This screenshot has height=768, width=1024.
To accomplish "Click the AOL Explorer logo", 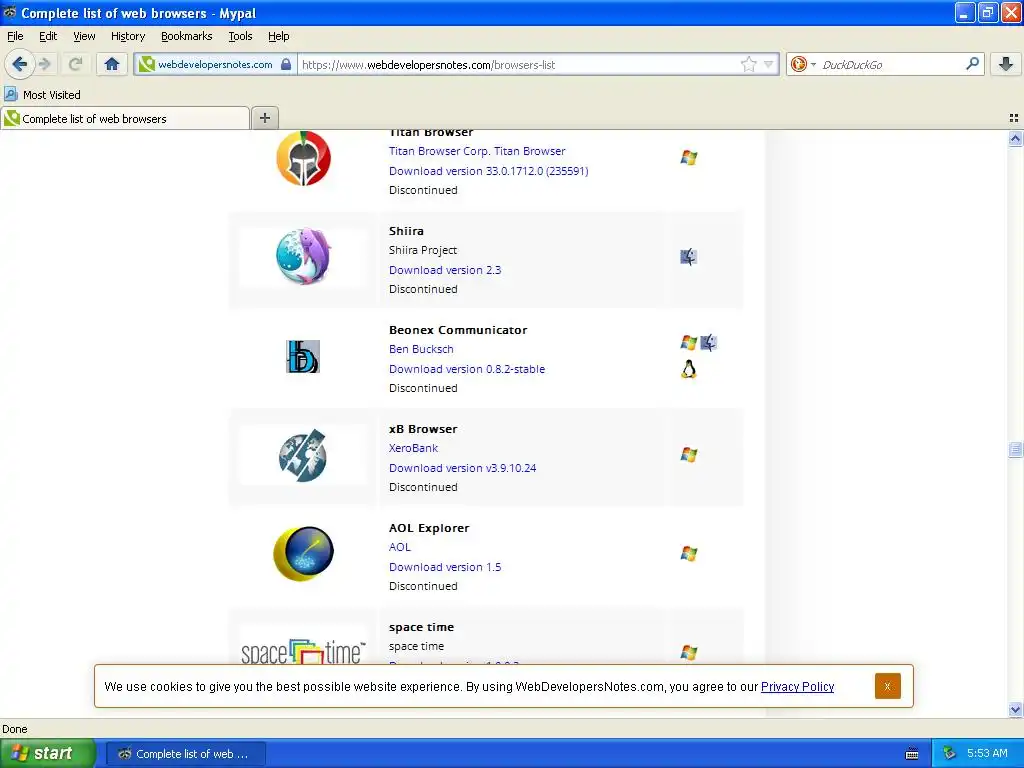I will (303, 554).
